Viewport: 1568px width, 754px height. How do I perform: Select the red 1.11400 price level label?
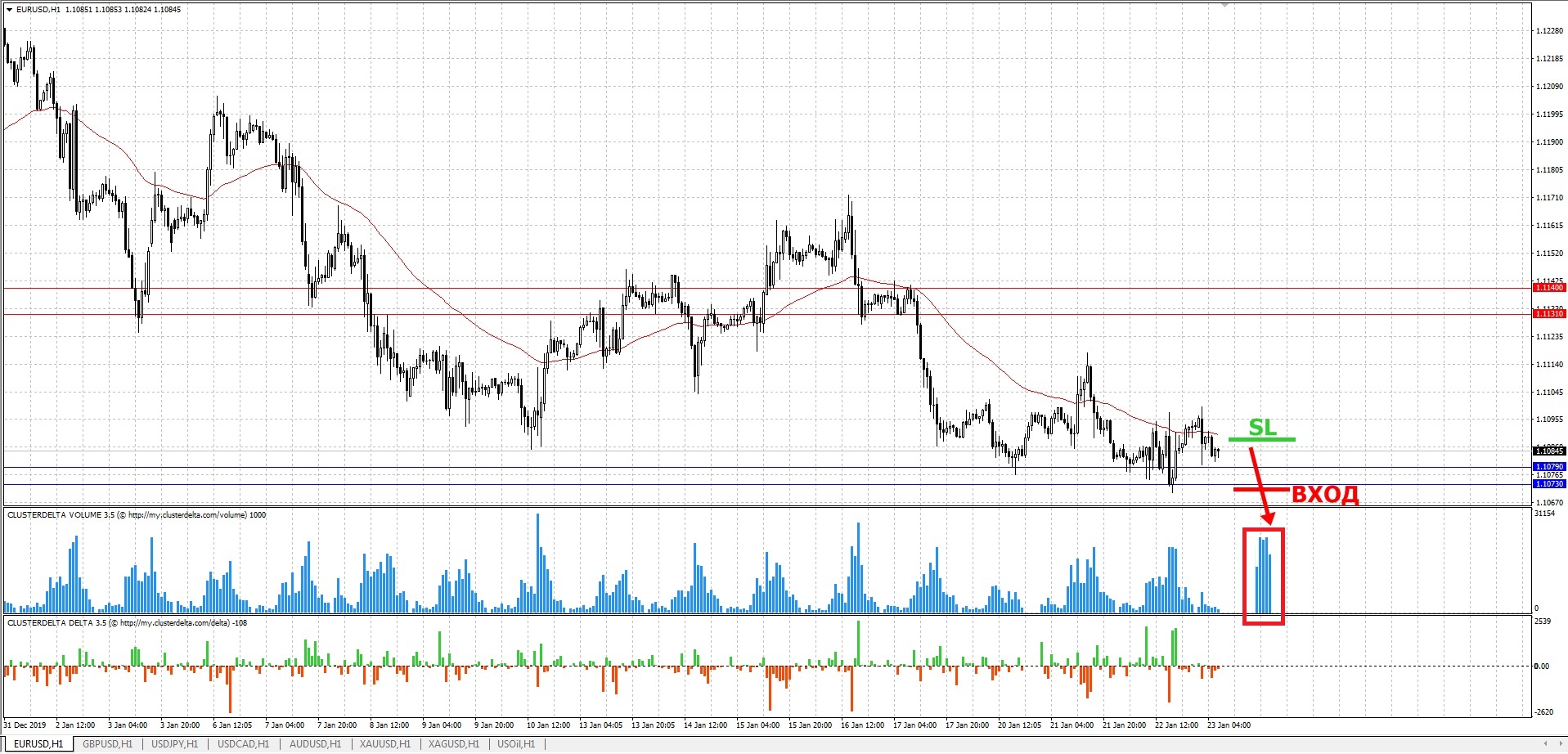[x=1548, y=288]
